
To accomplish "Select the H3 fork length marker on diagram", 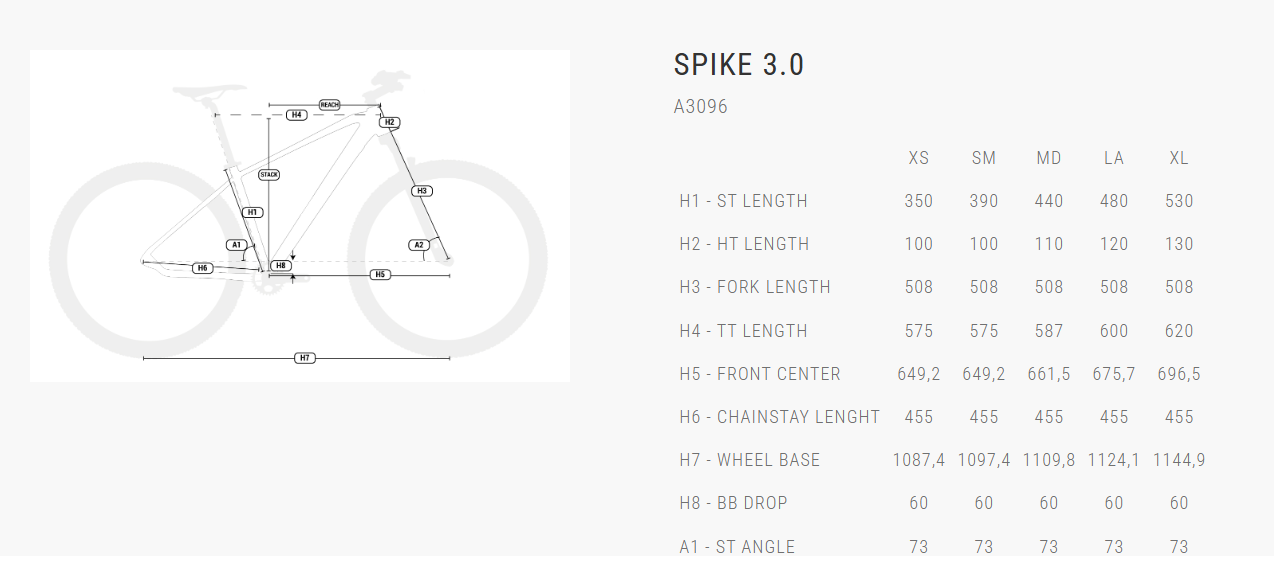I will pyautogui.click(x=421, y=191).
